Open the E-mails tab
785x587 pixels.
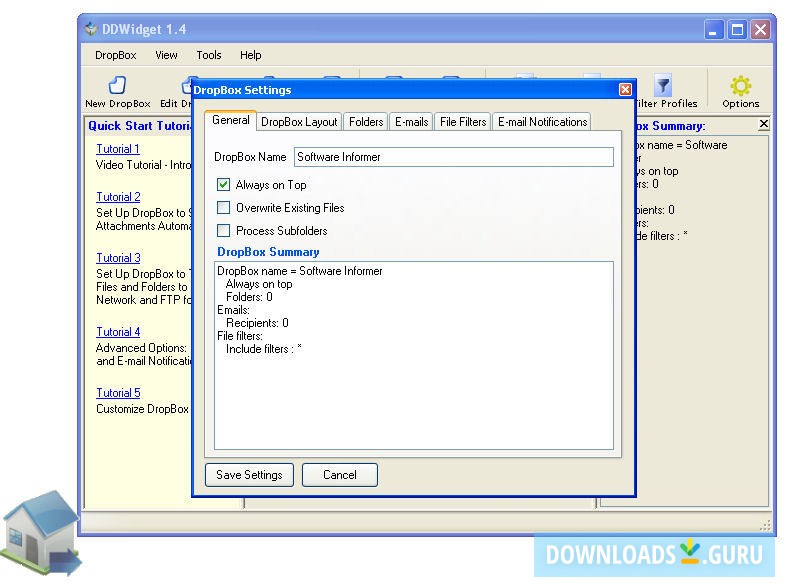412,122
